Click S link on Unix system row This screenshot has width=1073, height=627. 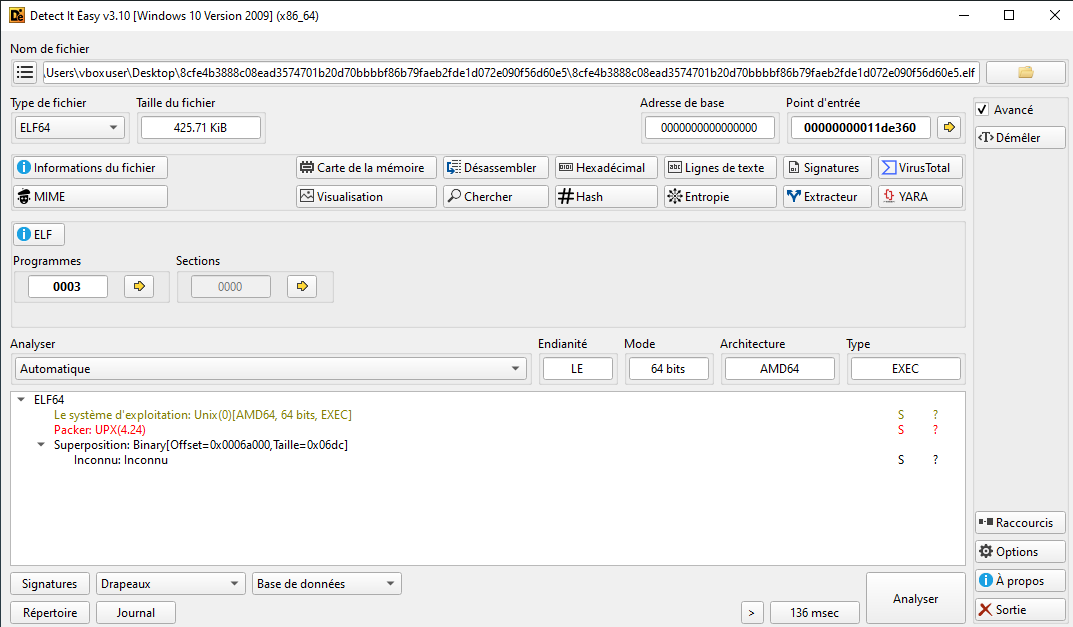coord(901,415)
